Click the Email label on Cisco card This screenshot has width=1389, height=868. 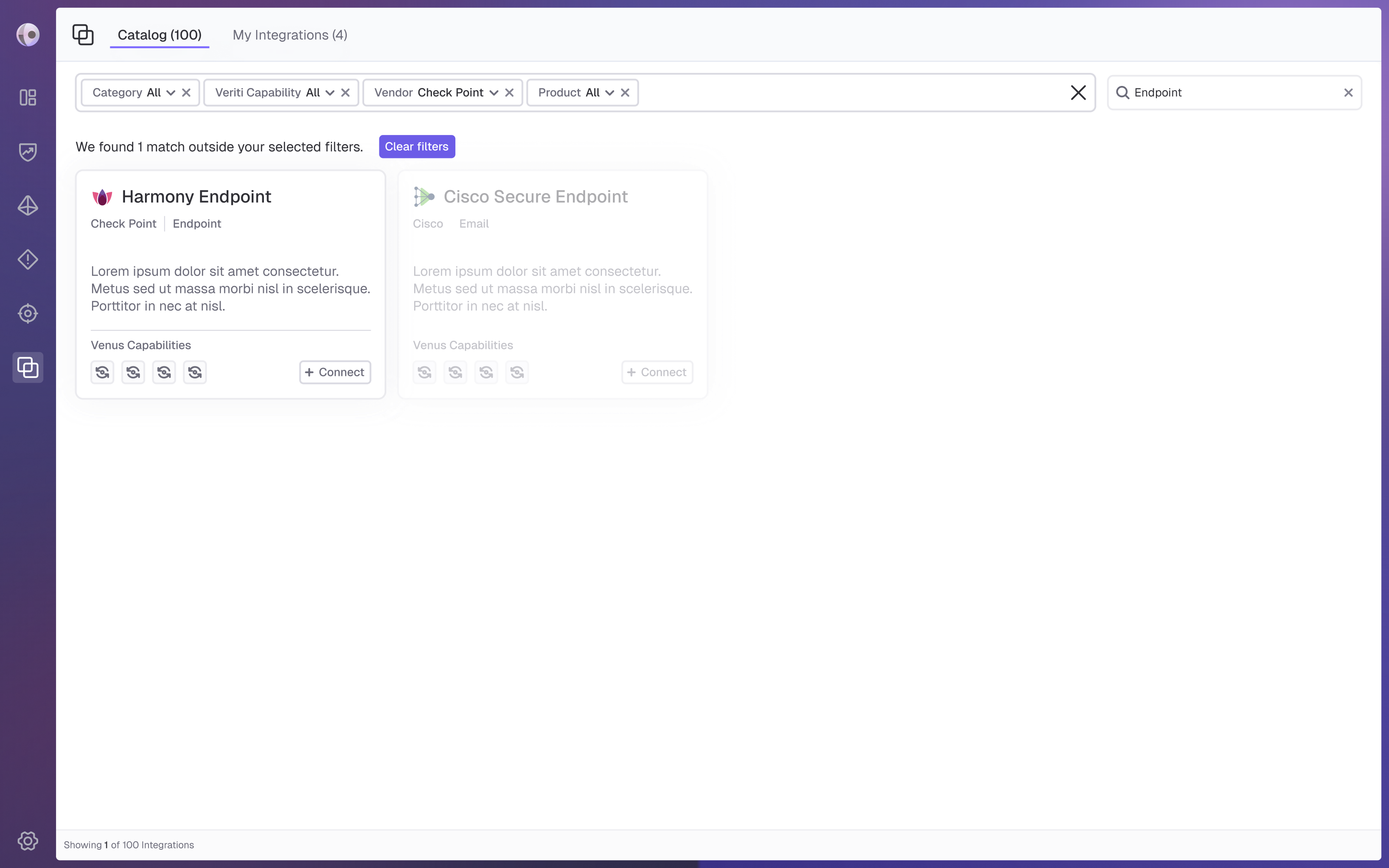(474, 224)
